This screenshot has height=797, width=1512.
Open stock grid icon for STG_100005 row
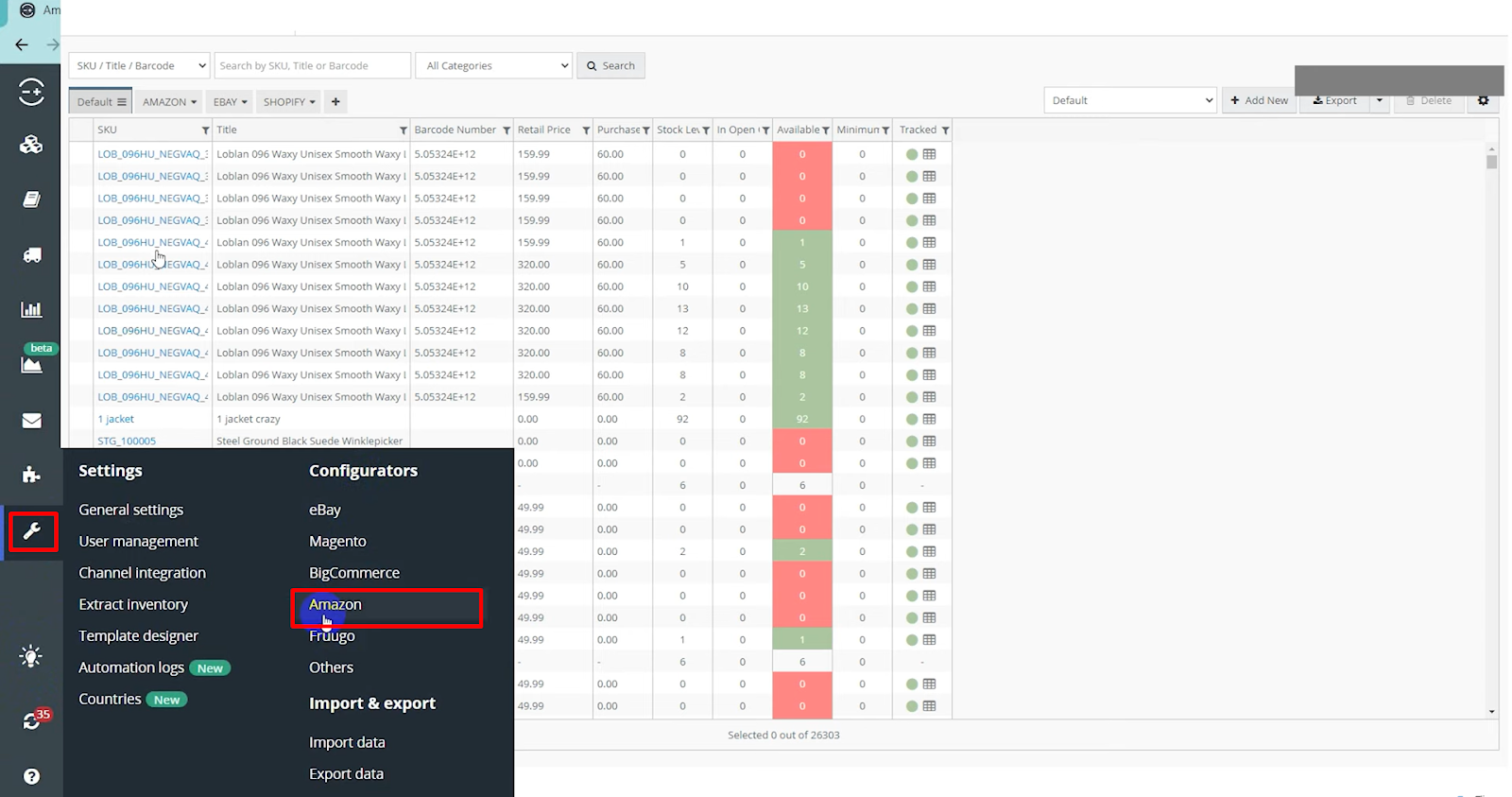click(x=930, y=441)
